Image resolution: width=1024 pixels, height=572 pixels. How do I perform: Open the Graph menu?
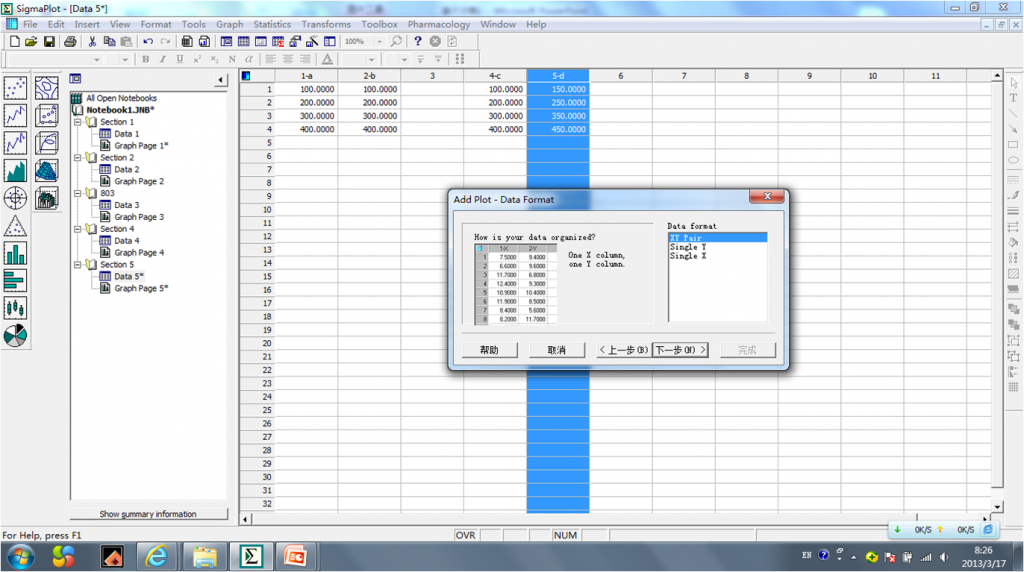click(x=229, y=24)
